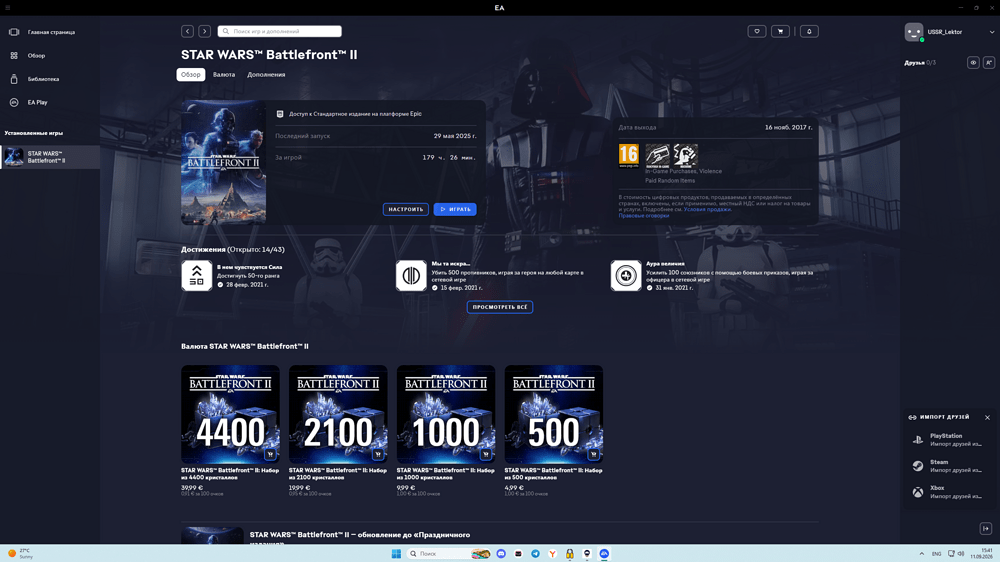This screenshot has height=562, width=1000.
Task: Switch to the Обзор tab
Action: tap(191, 75)
